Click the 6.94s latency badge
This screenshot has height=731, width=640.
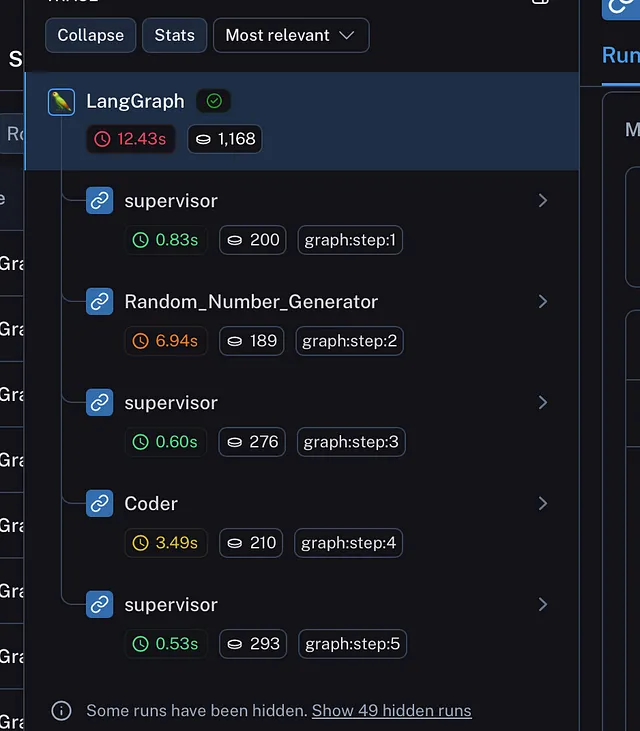click(x=166, y=341)
